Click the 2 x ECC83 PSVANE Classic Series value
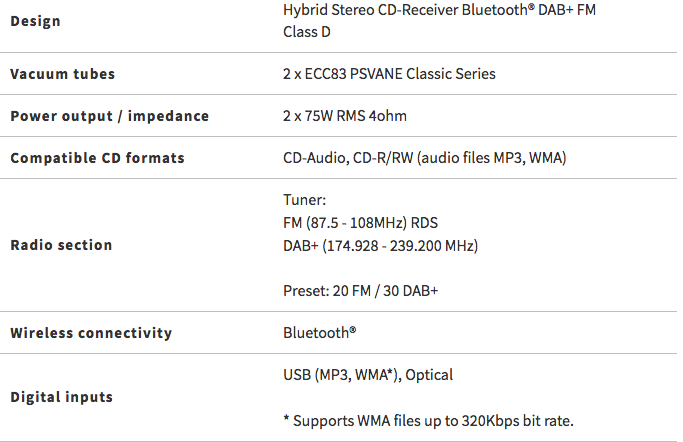Screen dimensions: 683x442 pos(389,74)
